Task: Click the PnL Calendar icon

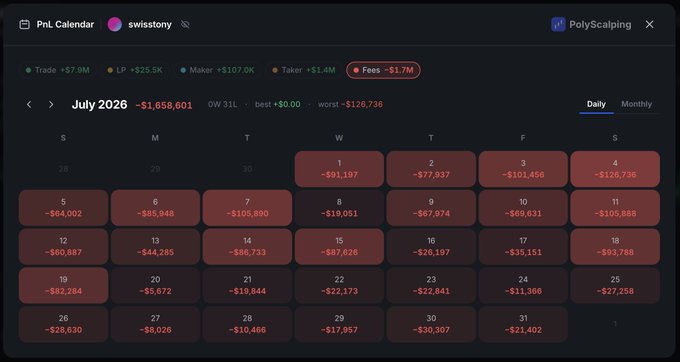Action: 24,24
